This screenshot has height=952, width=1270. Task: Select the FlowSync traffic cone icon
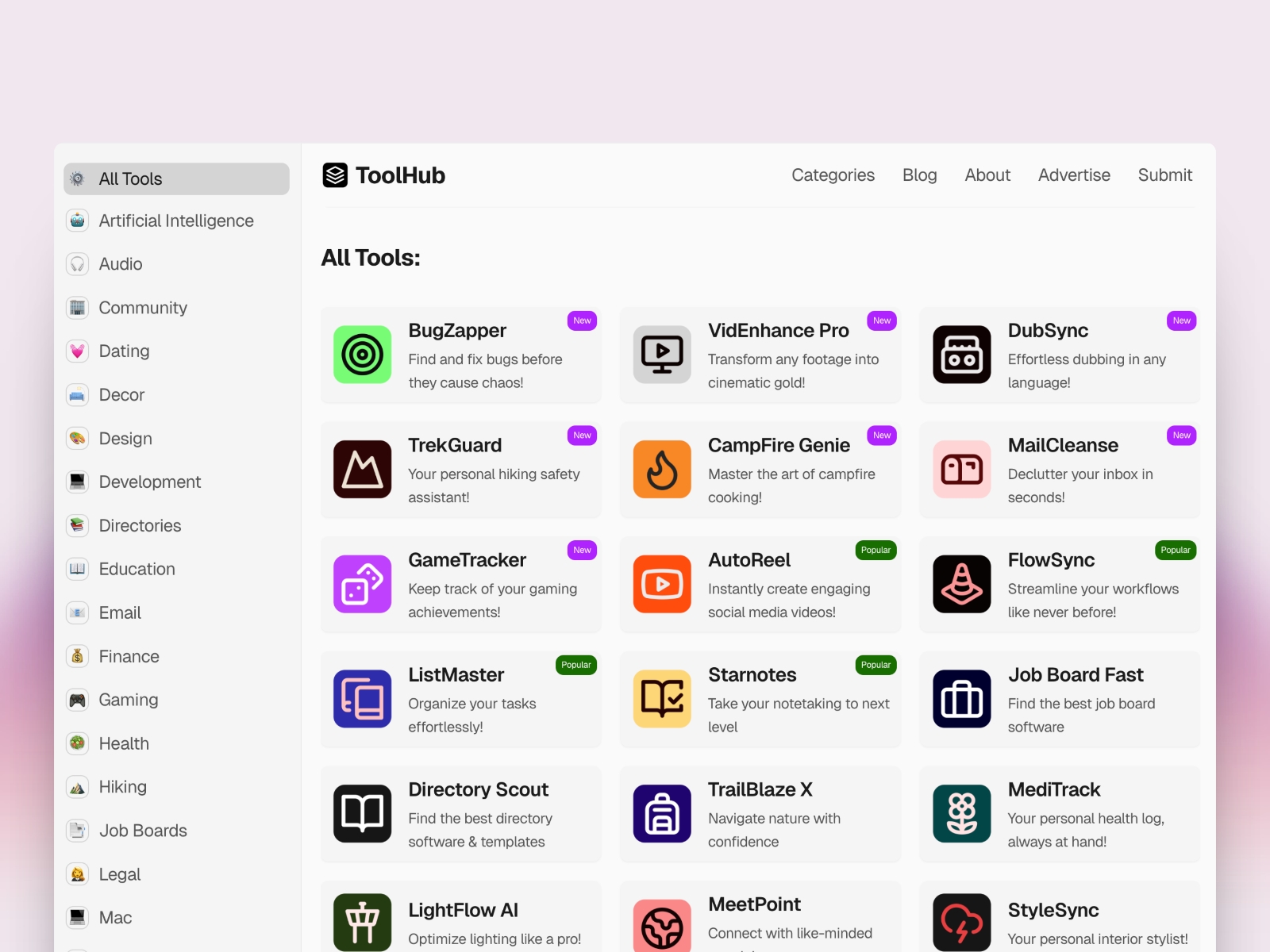[x=961, y=585]
